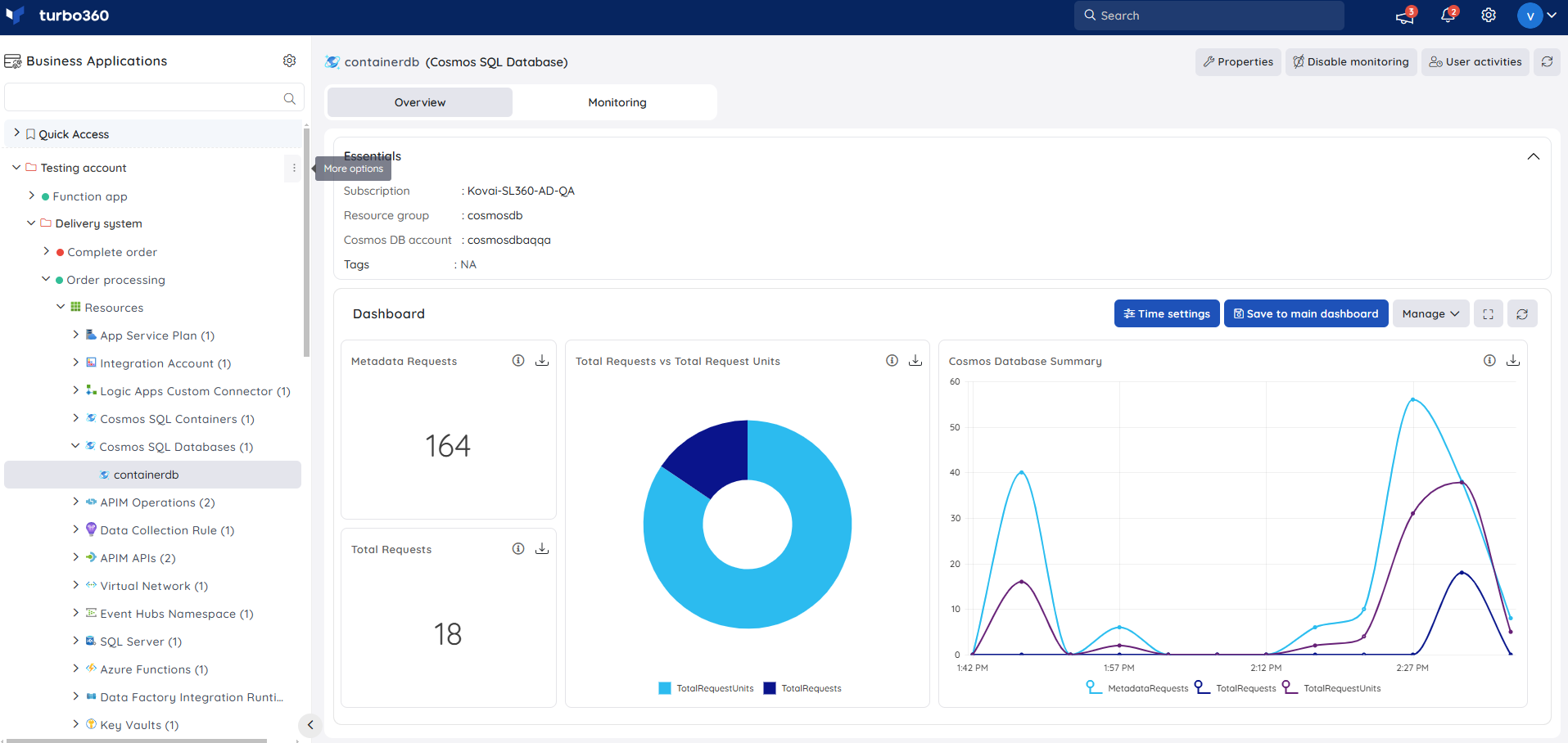Toggle MetadataRequests series legend
This screenshot has height=743, width=1568.
[x=1136, y=688]
